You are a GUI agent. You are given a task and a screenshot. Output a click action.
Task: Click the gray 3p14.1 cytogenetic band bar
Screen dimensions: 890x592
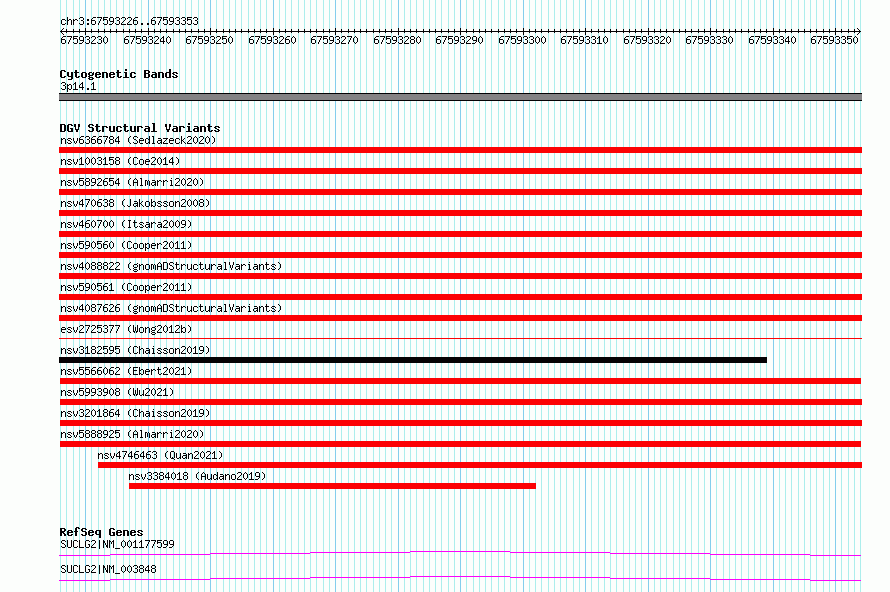click(460, 97)
